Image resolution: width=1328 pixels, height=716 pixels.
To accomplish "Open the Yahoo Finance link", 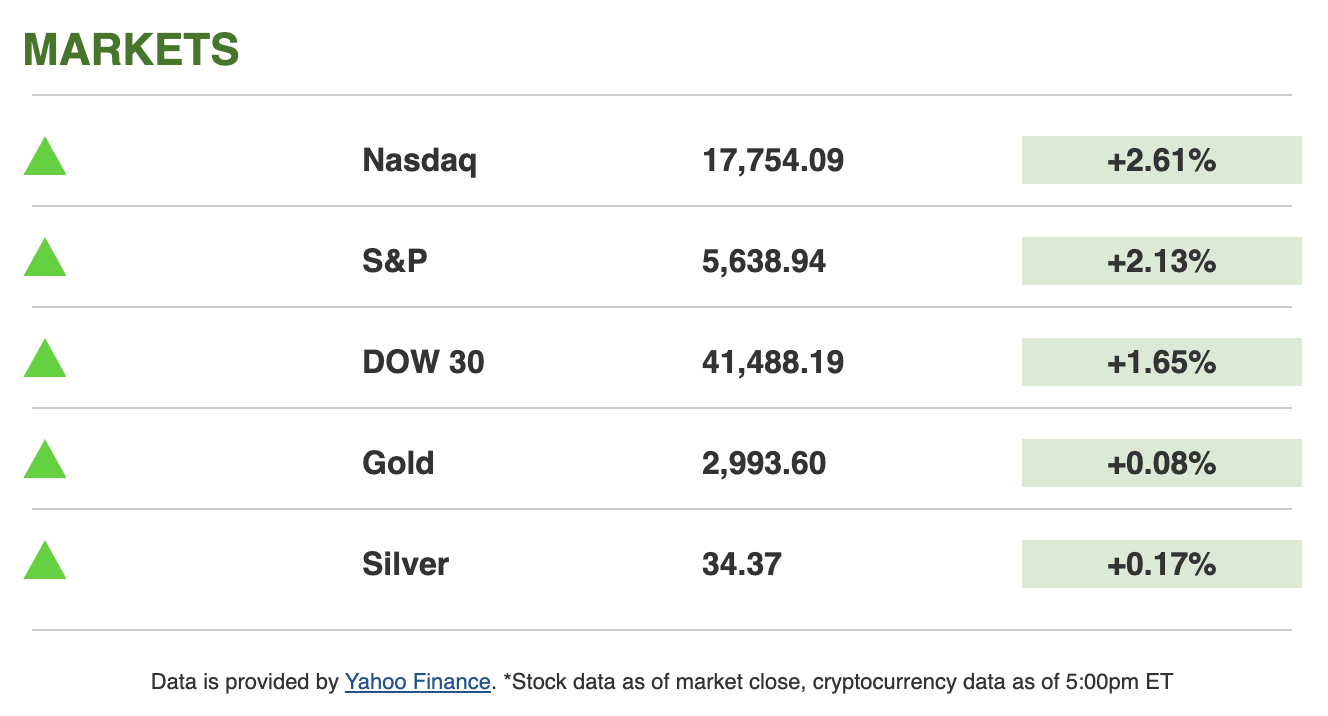I will tap(418, 682).
